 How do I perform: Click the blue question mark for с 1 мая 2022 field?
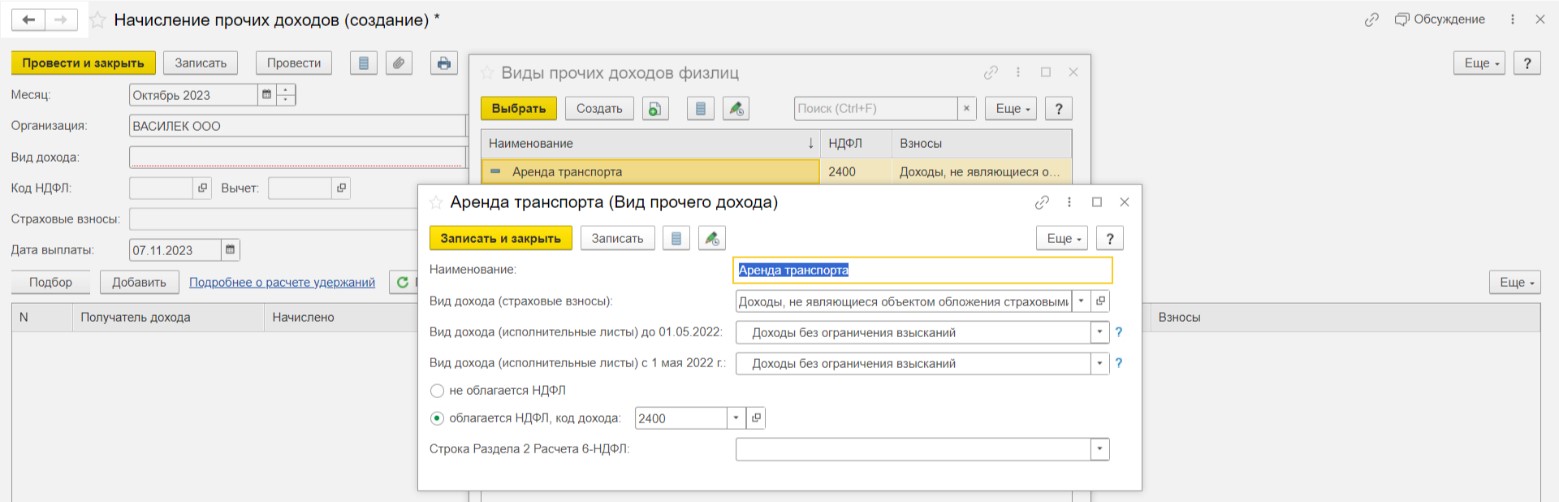pos(1119,363)
